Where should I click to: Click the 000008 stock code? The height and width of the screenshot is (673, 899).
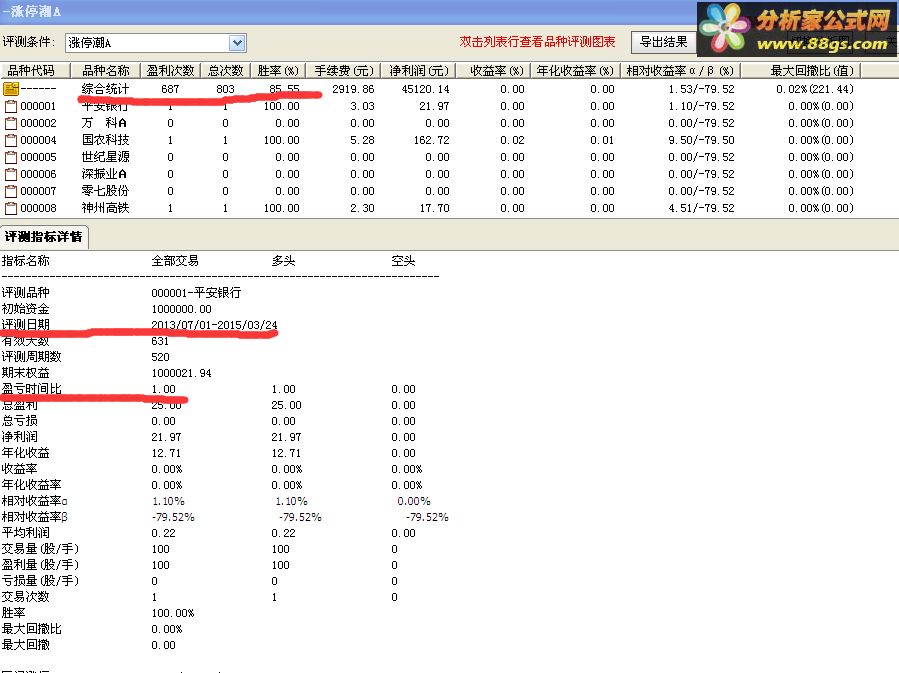coord(38,208)
